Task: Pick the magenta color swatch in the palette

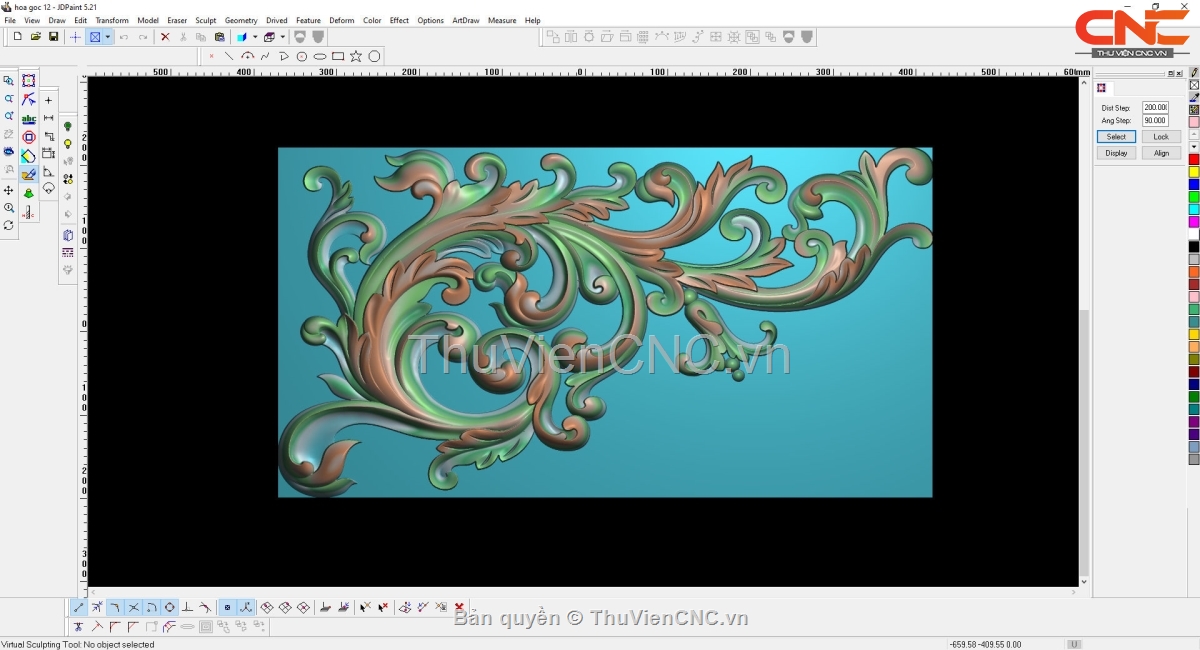Action: pyautogui.click(x=1194, y=222)
